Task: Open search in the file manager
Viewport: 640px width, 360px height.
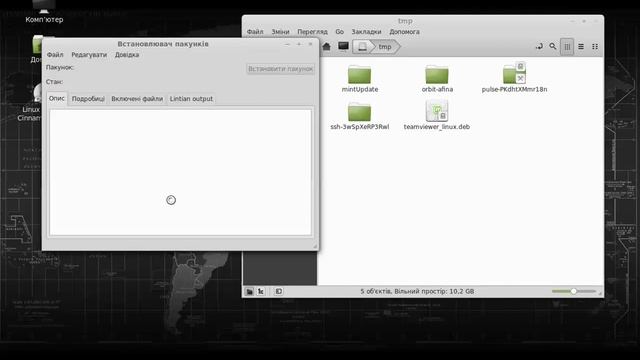Action: click(x=553, y=47)
